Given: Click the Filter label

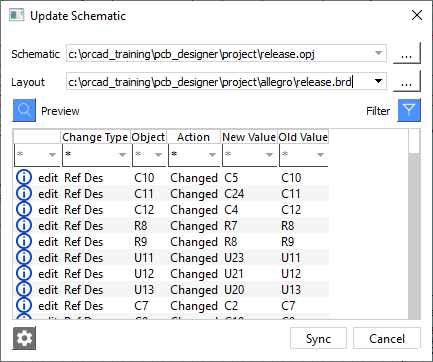Looking at the screenshot, I should (x=378, y=111).
